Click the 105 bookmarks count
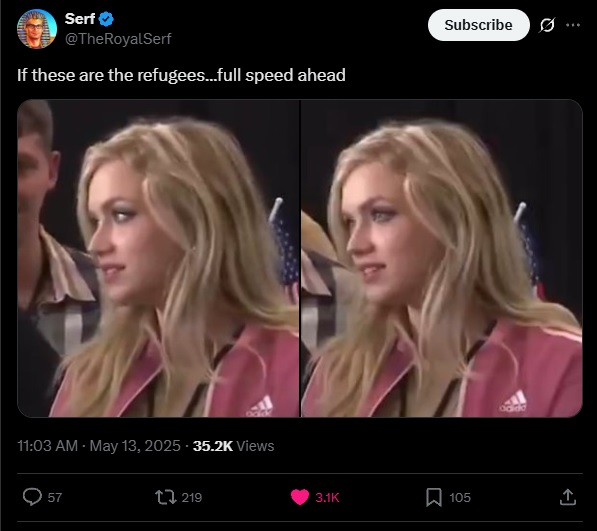Screen dimensions: 597x531 (460, 498)
